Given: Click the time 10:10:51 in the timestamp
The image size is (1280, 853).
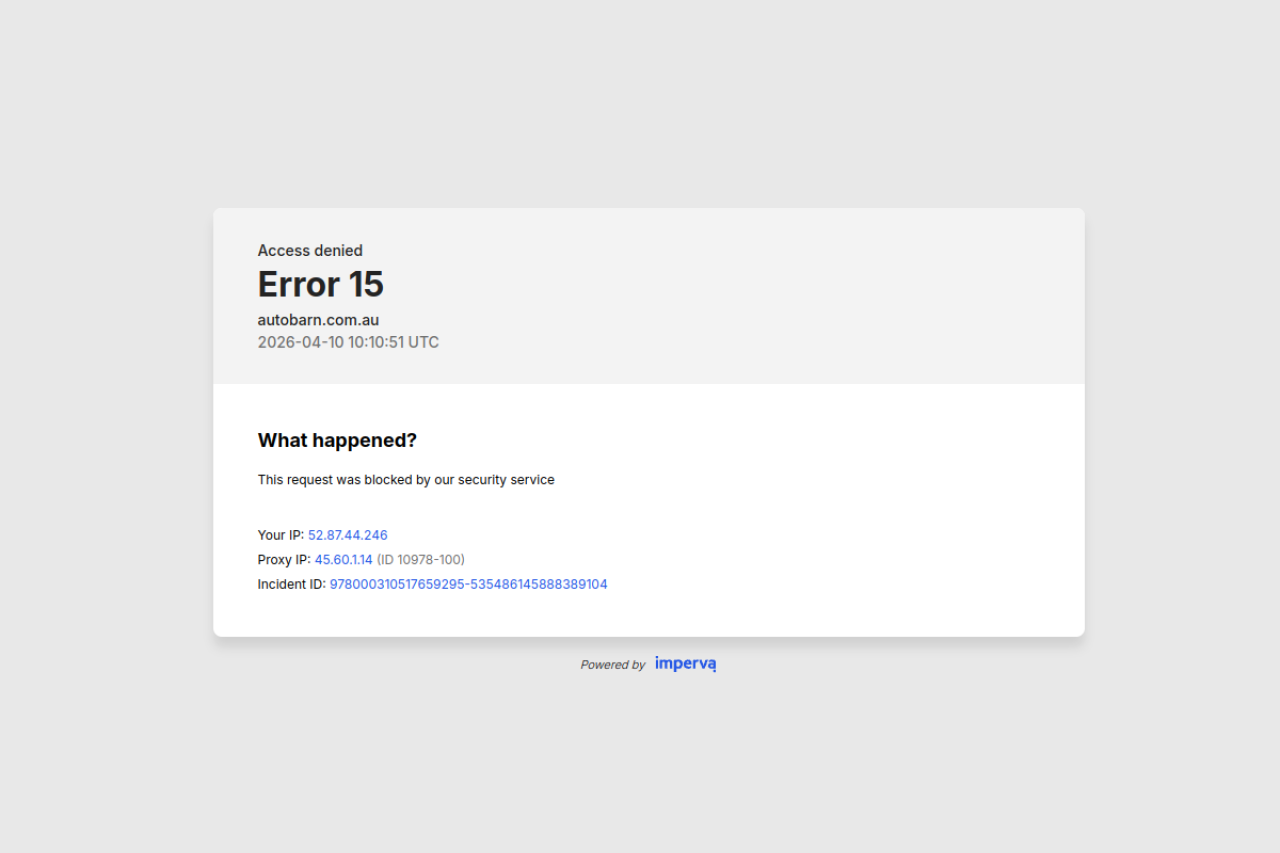Looking at the screenshot, I should [x=375, y=342].
